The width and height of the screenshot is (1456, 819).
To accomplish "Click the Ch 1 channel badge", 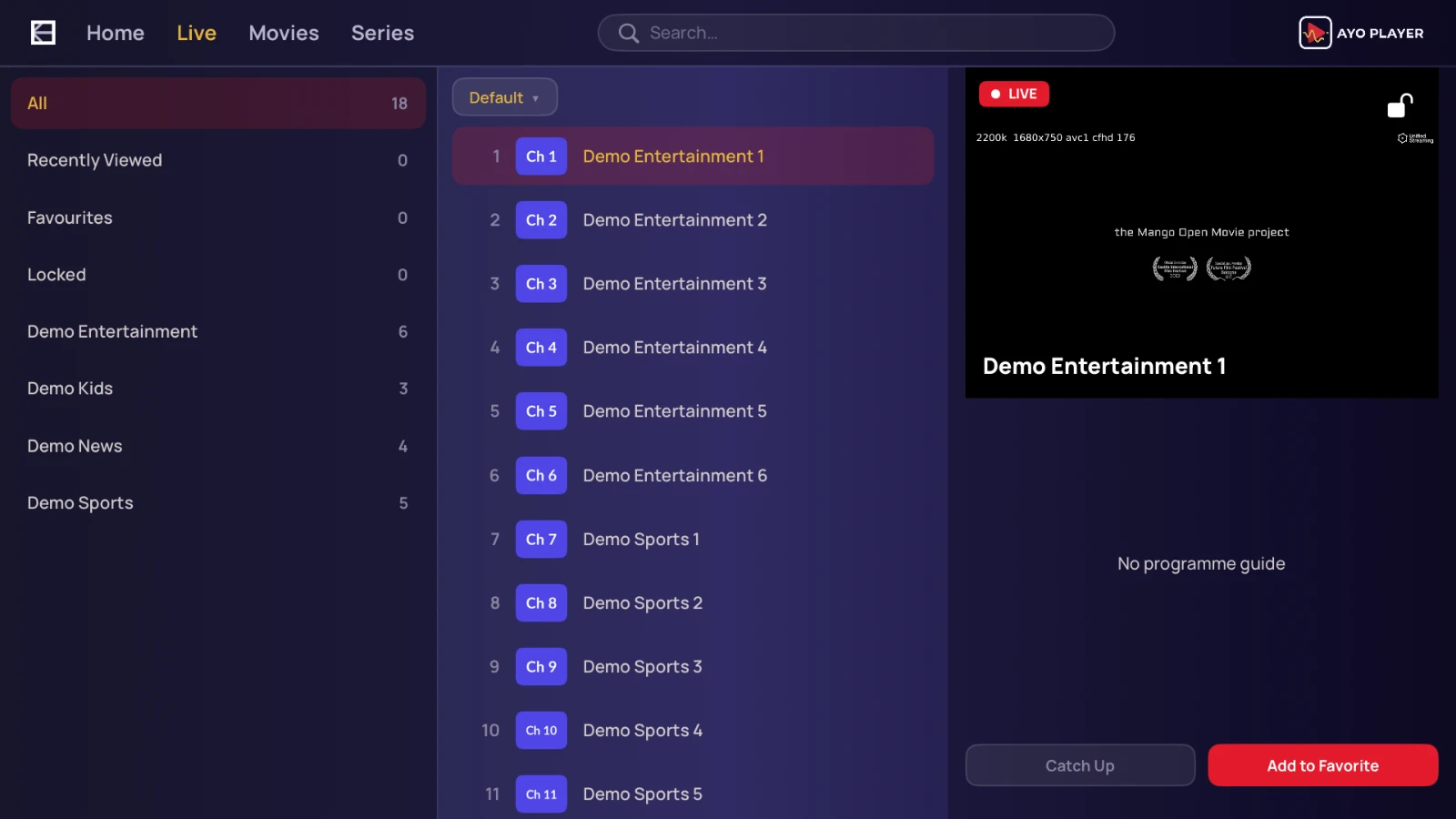I will click(x=541, y=157).
